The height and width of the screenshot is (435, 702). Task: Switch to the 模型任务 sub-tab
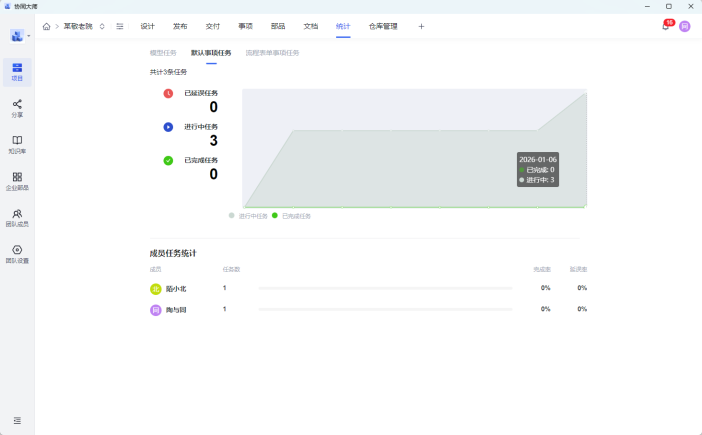pos(163,52)
